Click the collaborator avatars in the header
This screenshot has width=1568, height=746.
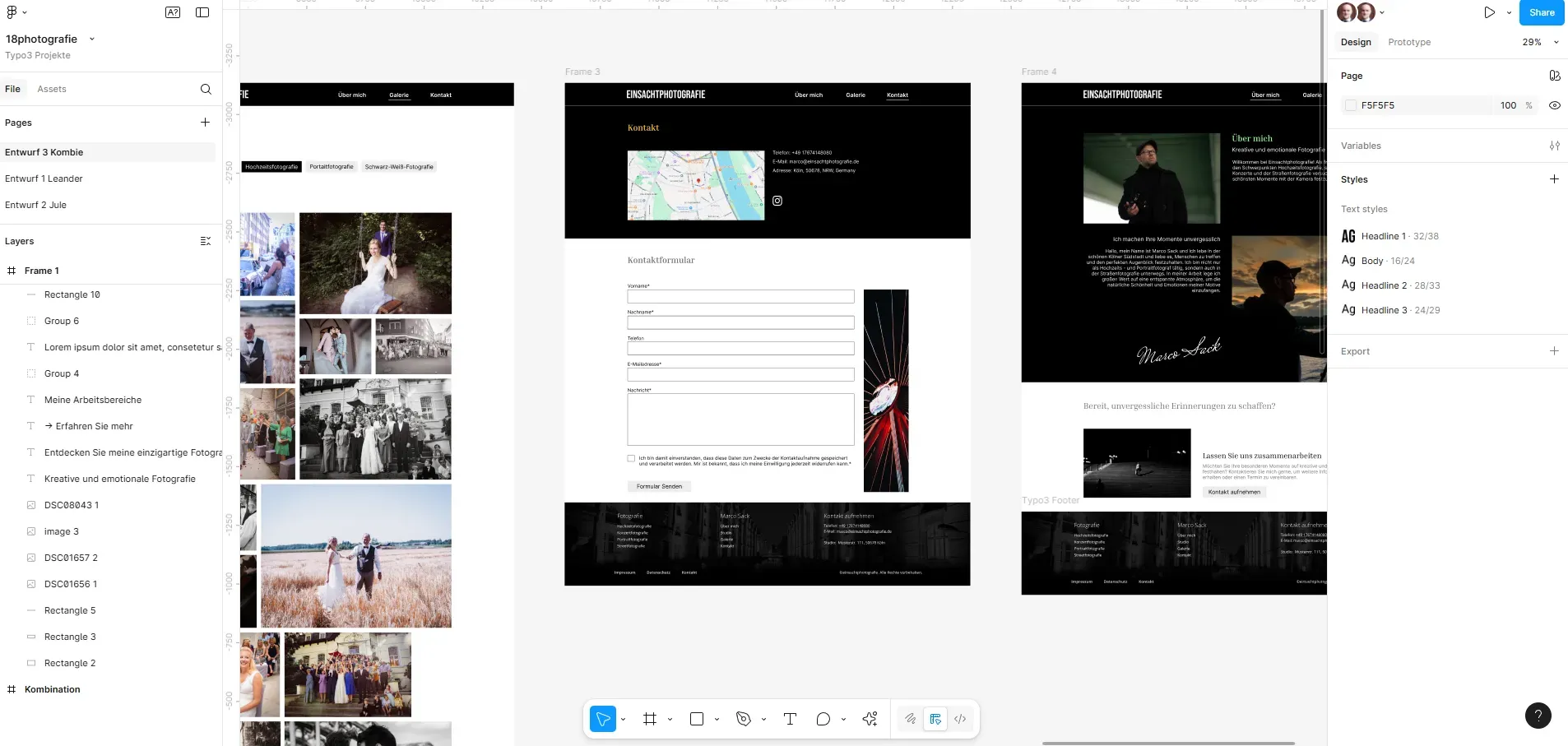1356,12
